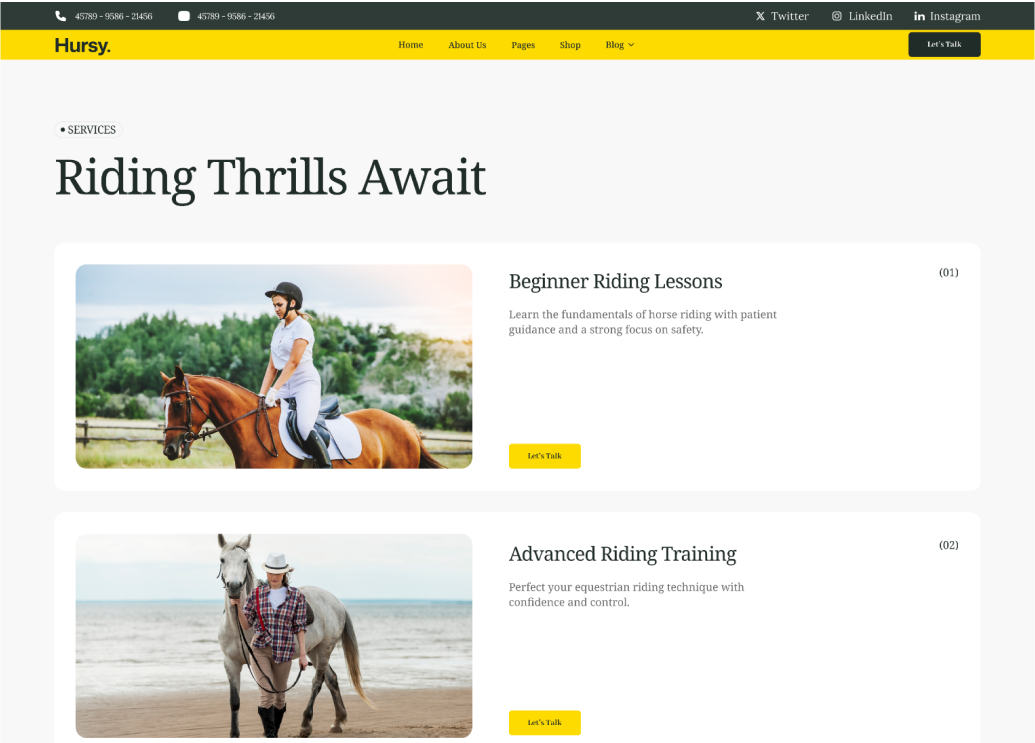
Task: Open the Home menu item
Action: point(411,45)
